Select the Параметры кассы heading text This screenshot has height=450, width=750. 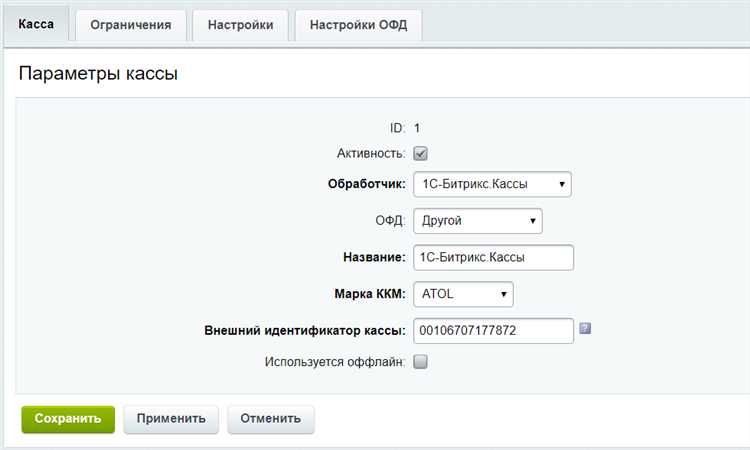[x=98, y=74]
